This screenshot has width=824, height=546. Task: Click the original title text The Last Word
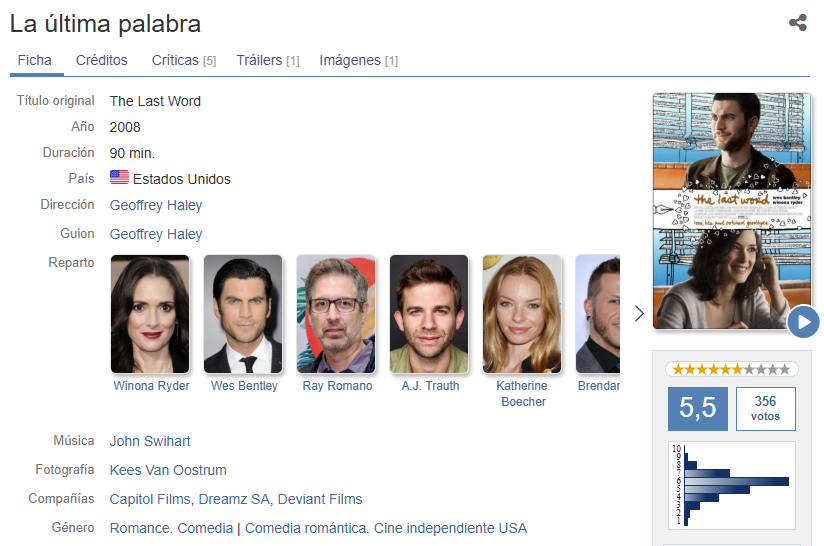coord(155,101)
